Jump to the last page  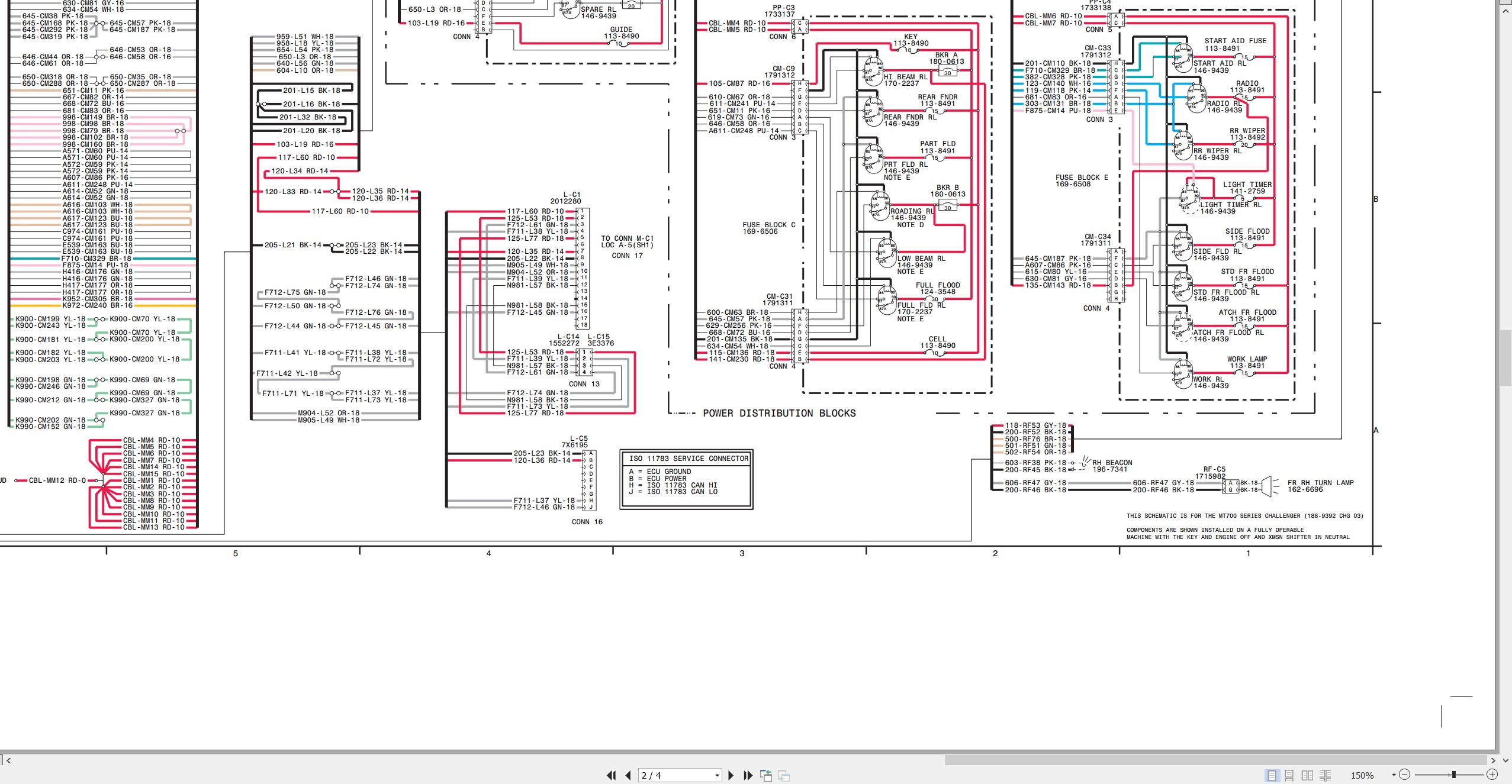pos(748,775)
